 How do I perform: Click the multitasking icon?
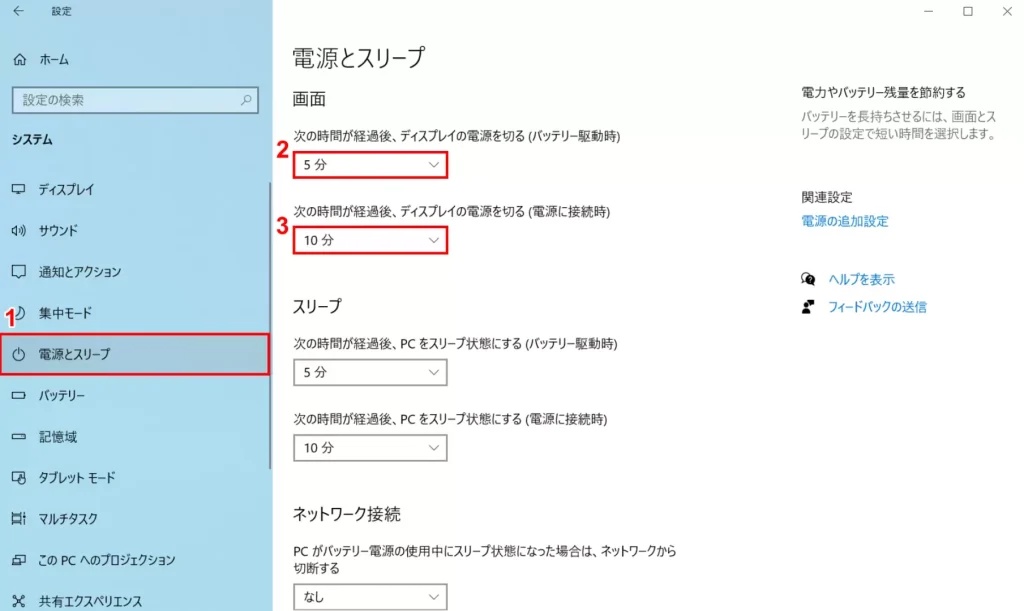(18, 518)
